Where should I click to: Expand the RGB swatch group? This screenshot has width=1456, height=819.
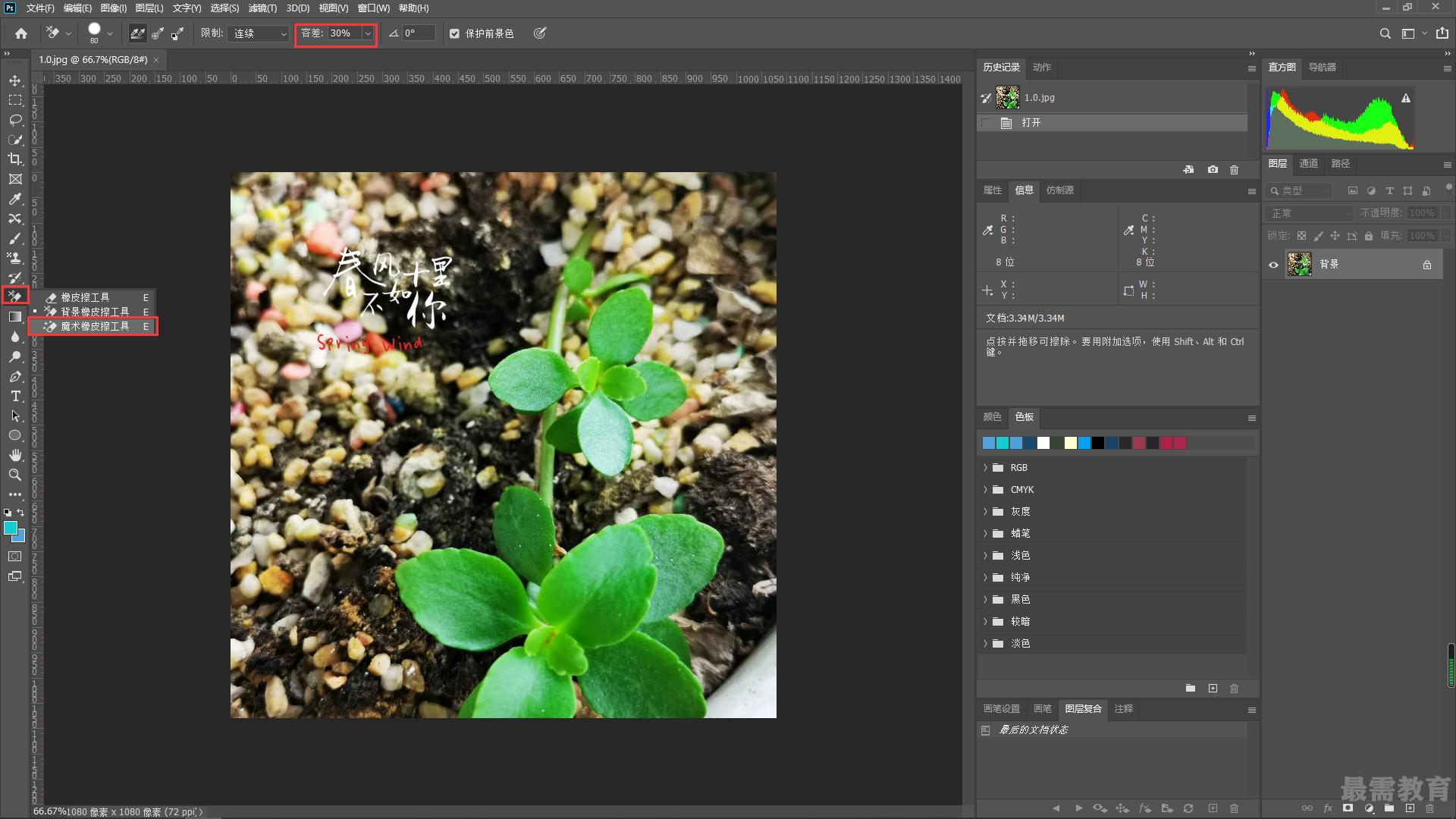pyautogui.click(x=985, y=468)
